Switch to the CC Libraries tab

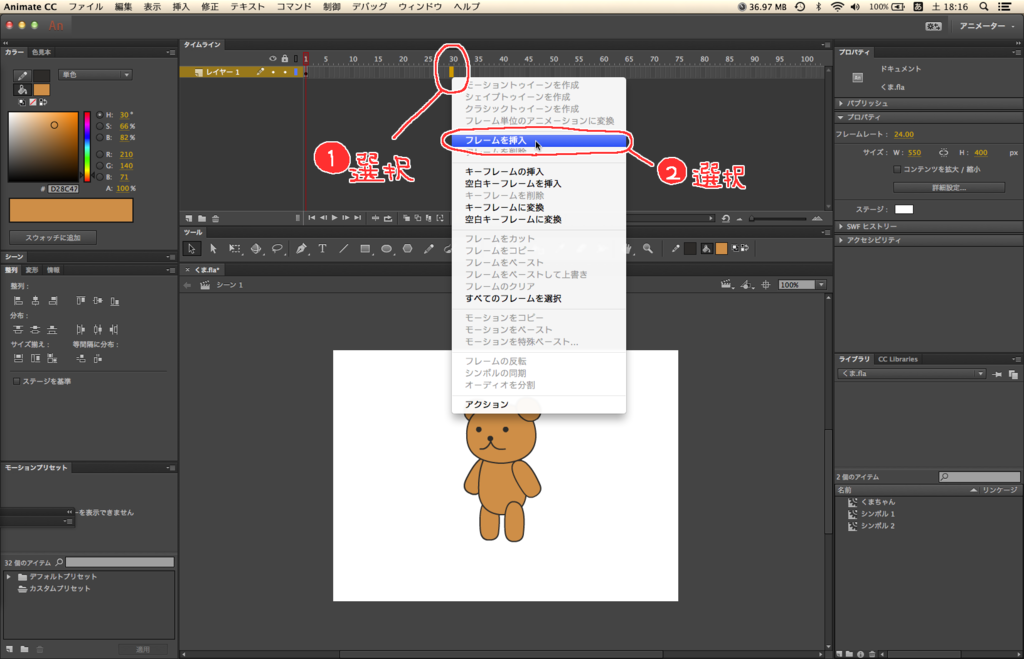(x=897, y=359)
